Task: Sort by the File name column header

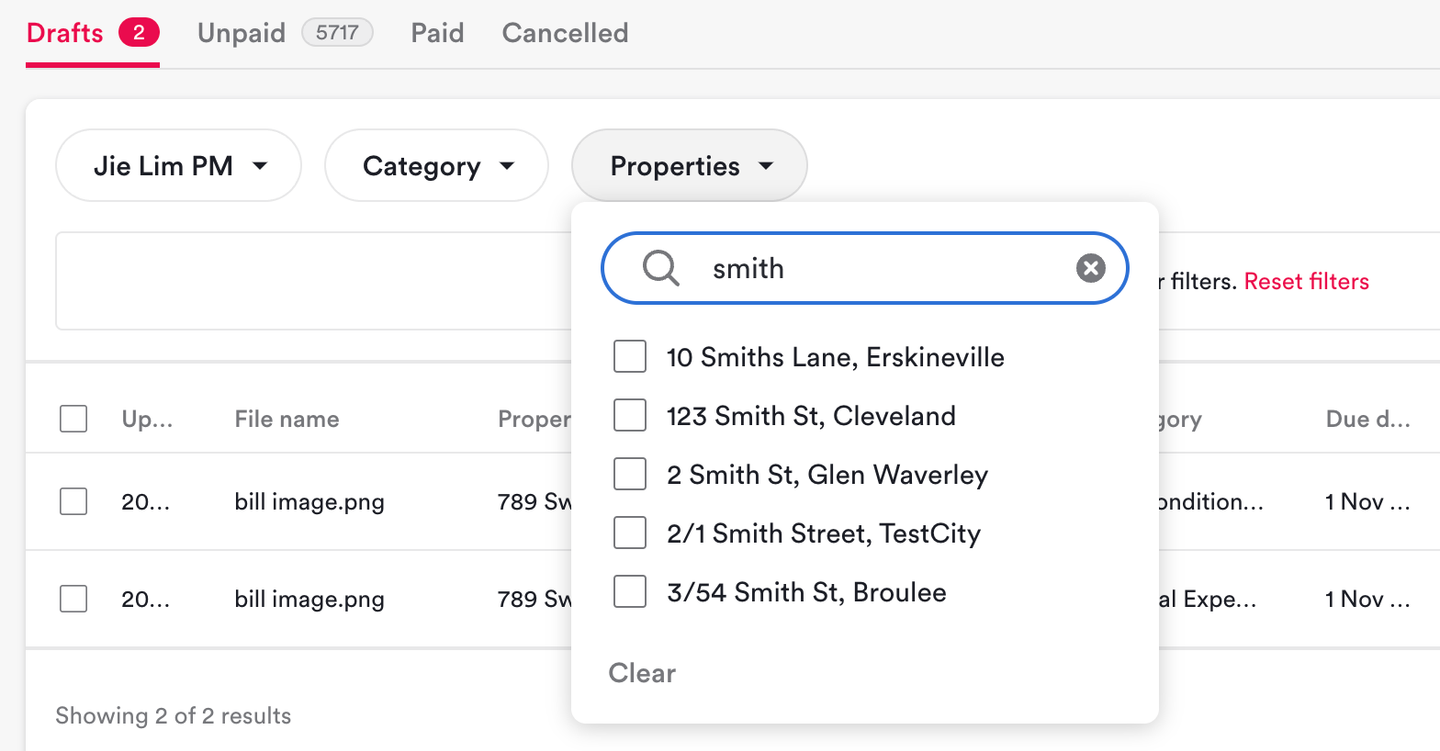Action: (x=287, y=419)
